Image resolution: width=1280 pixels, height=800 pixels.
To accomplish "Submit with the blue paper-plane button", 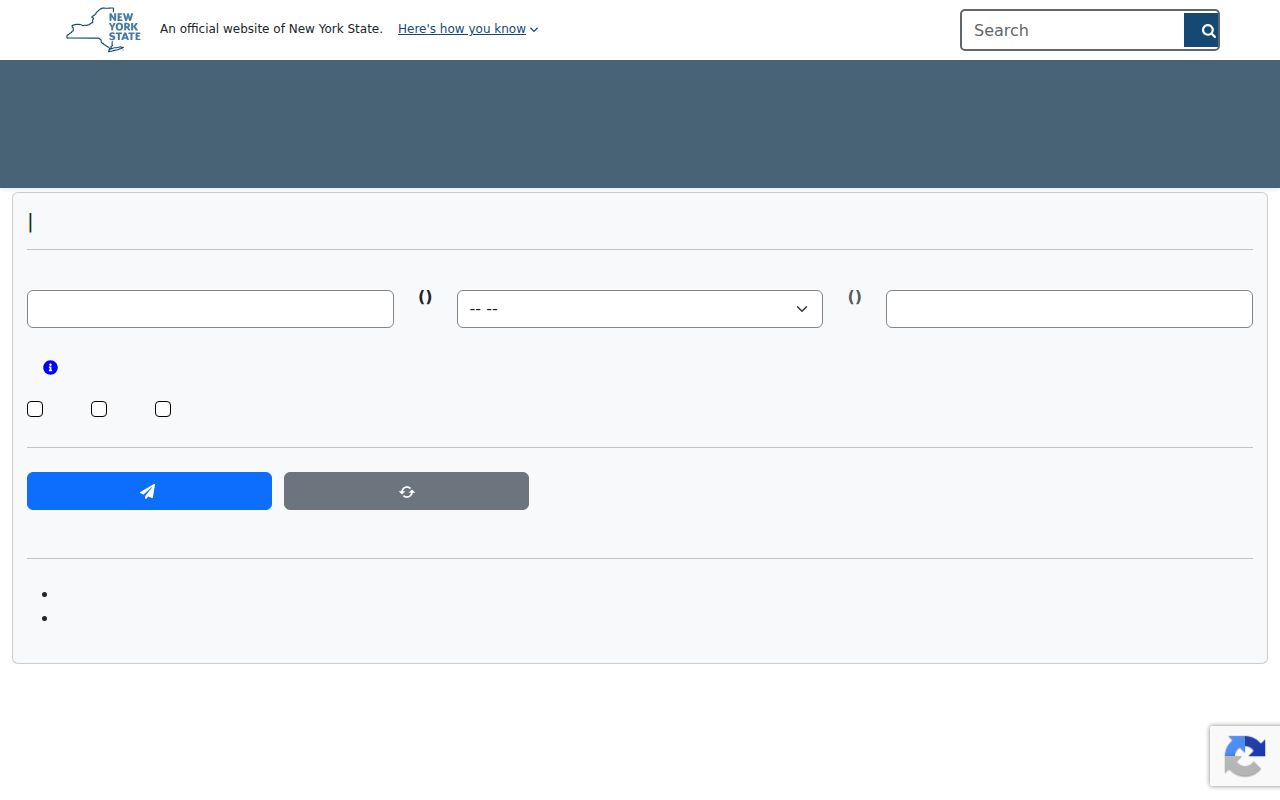I will click(x=149, y=491).
